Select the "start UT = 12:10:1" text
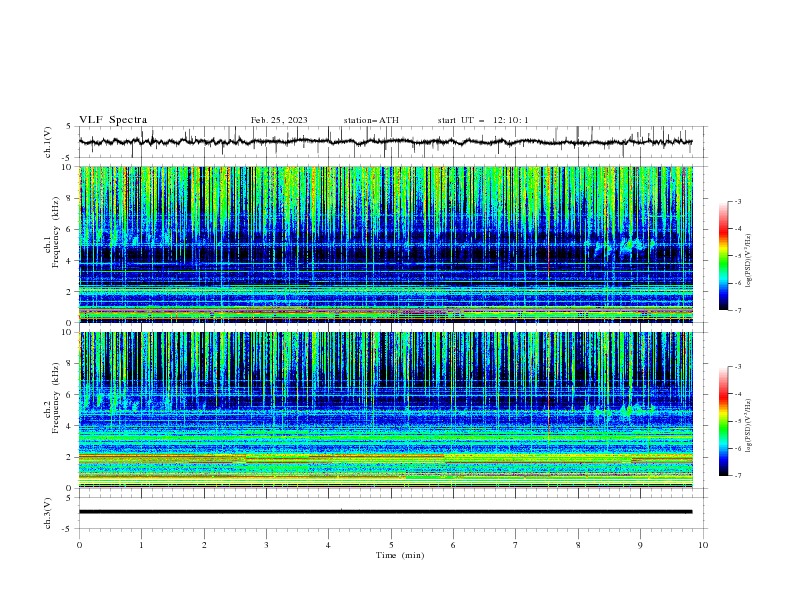792x612 pixels. point(483,120)
